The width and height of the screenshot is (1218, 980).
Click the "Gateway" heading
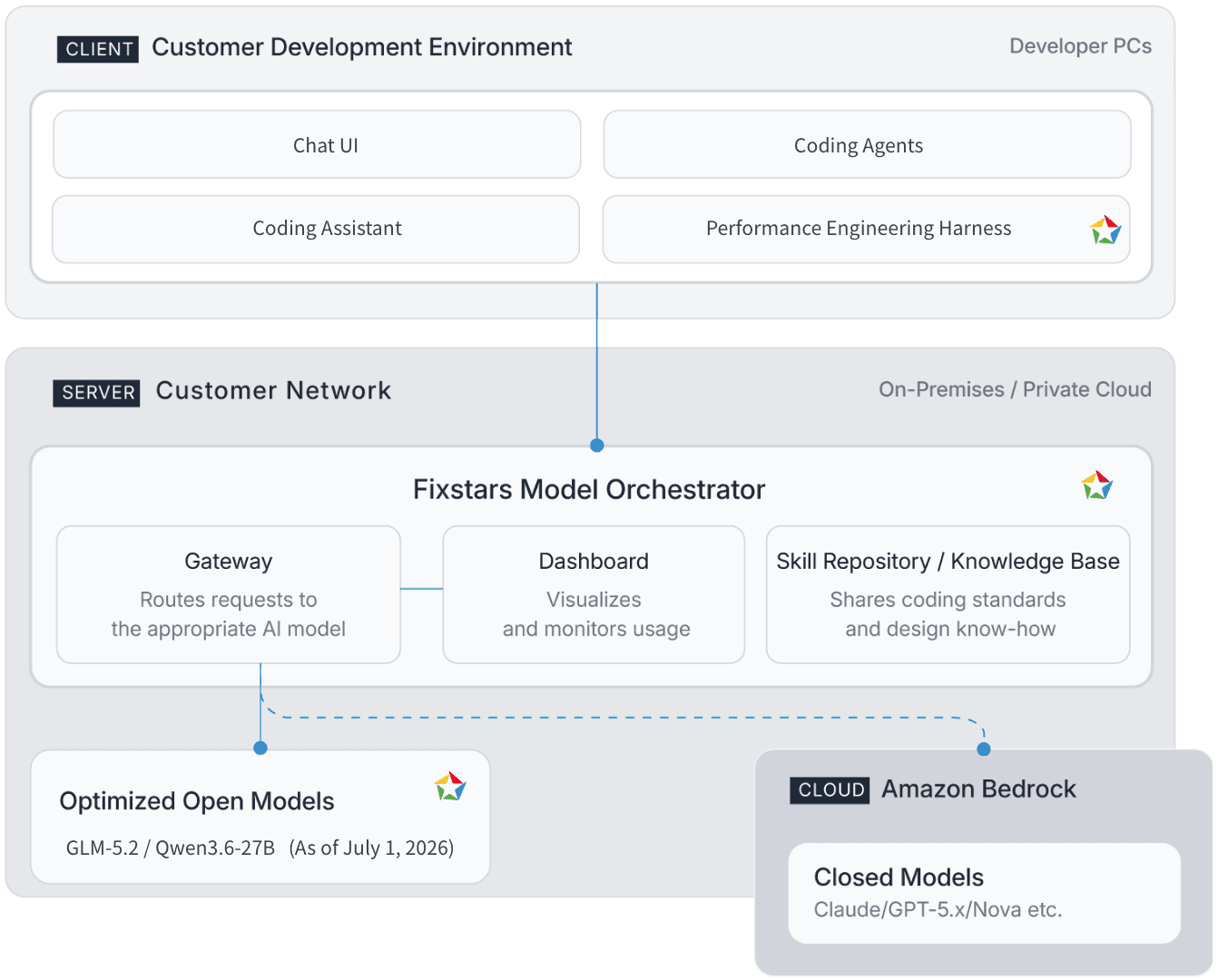pyautogui.click(x=229, y=562)
